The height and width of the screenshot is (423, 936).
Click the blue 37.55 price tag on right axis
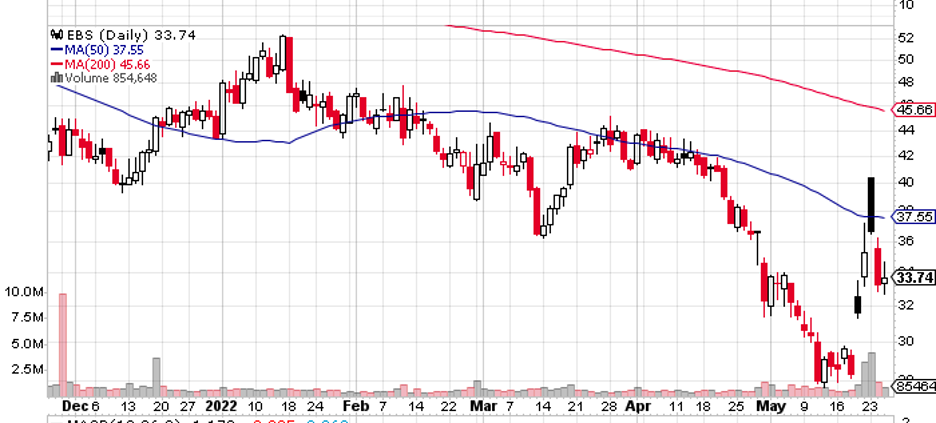tap(914, 217)
